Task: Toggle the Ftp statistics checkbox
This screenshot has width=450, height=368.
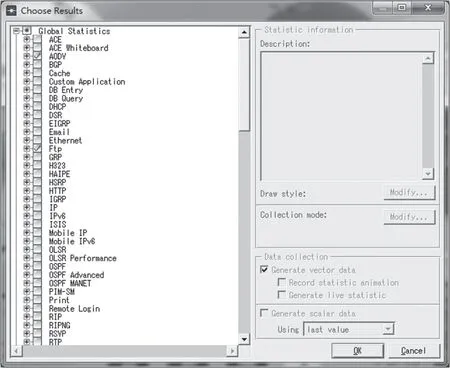Action: click(37, 148)
